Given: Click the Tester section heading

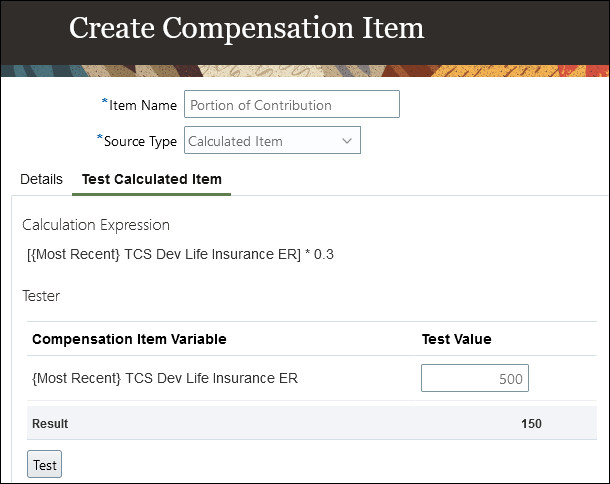Looking at the screenshot, I should (41, 296).
